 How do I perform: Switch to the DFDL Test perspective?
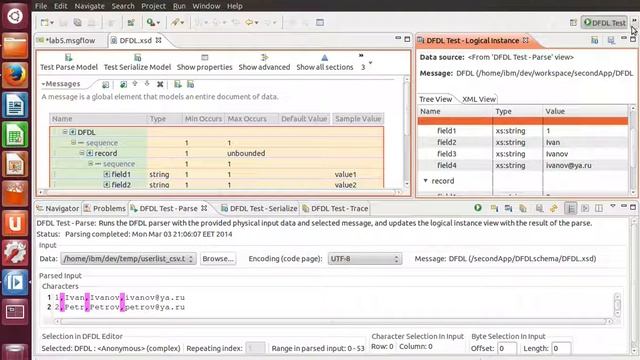[x=604, y=22]
